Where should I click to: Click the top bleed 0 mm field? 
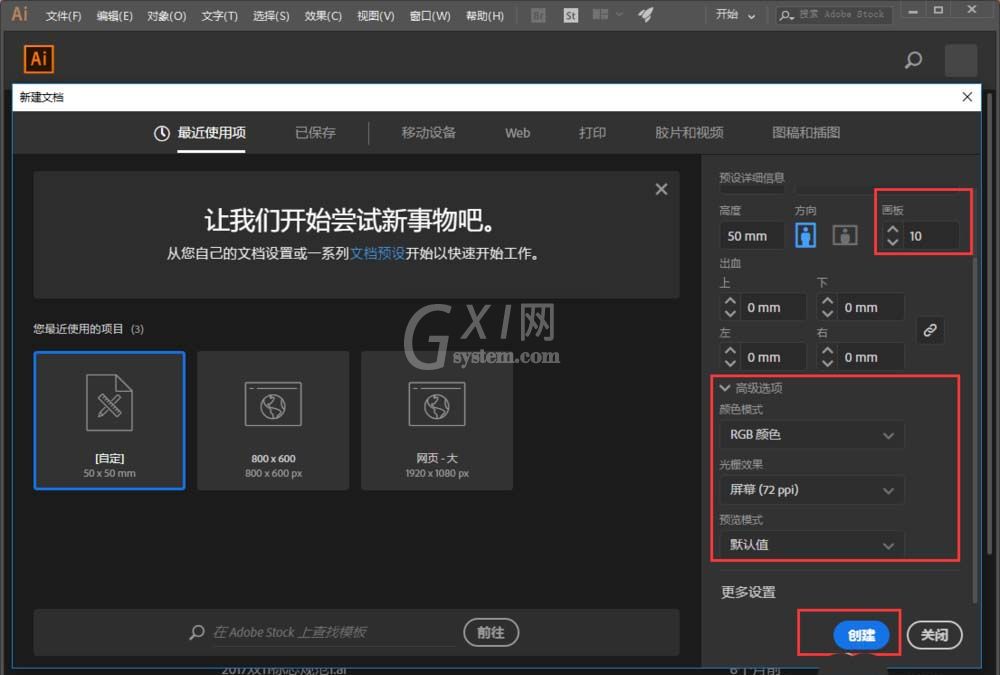pyautogui.click(x=774, y=308)
